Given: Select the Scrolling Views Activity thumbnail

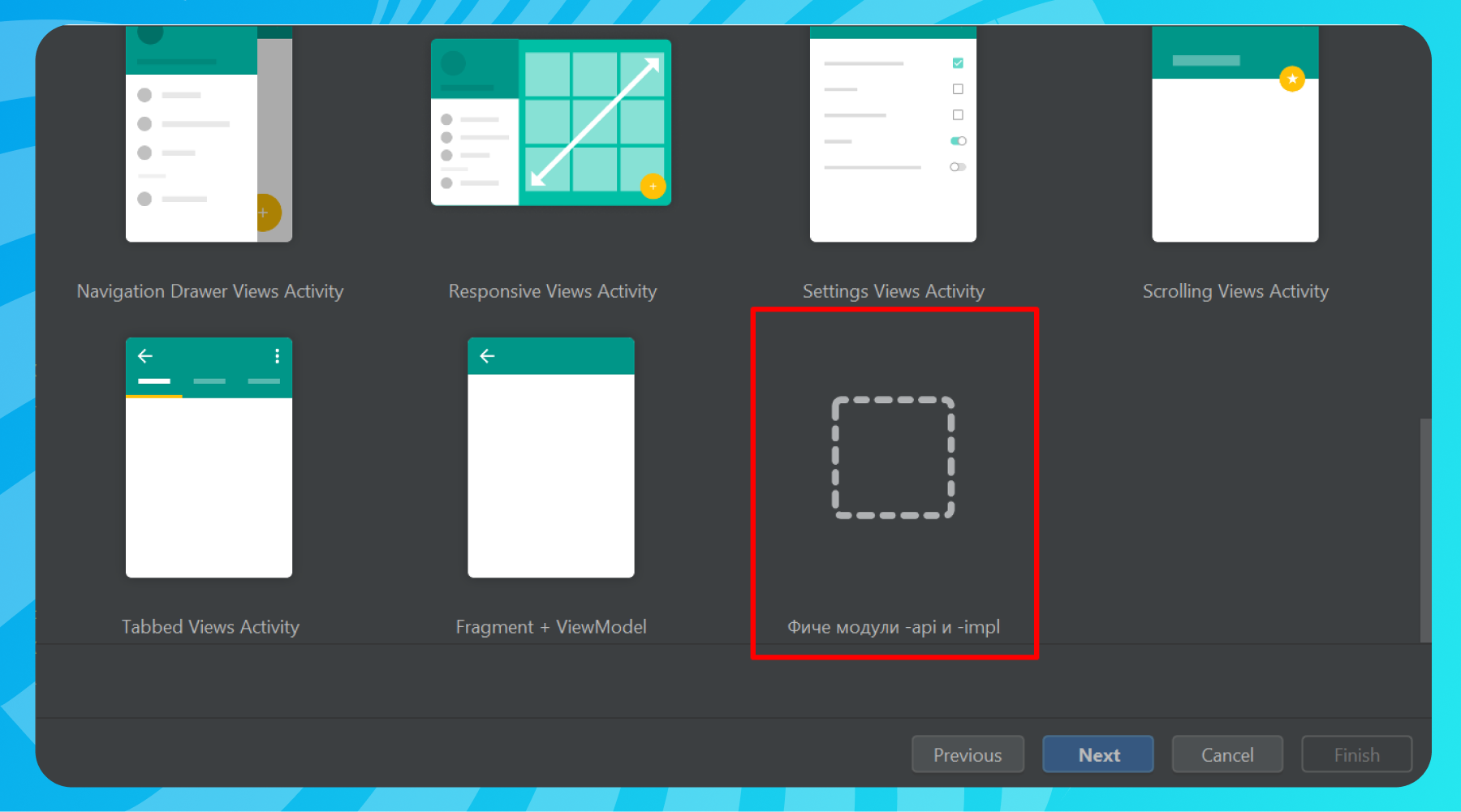Looking at the screenshot, I should pyautogui.click(x=1235, y=134).
